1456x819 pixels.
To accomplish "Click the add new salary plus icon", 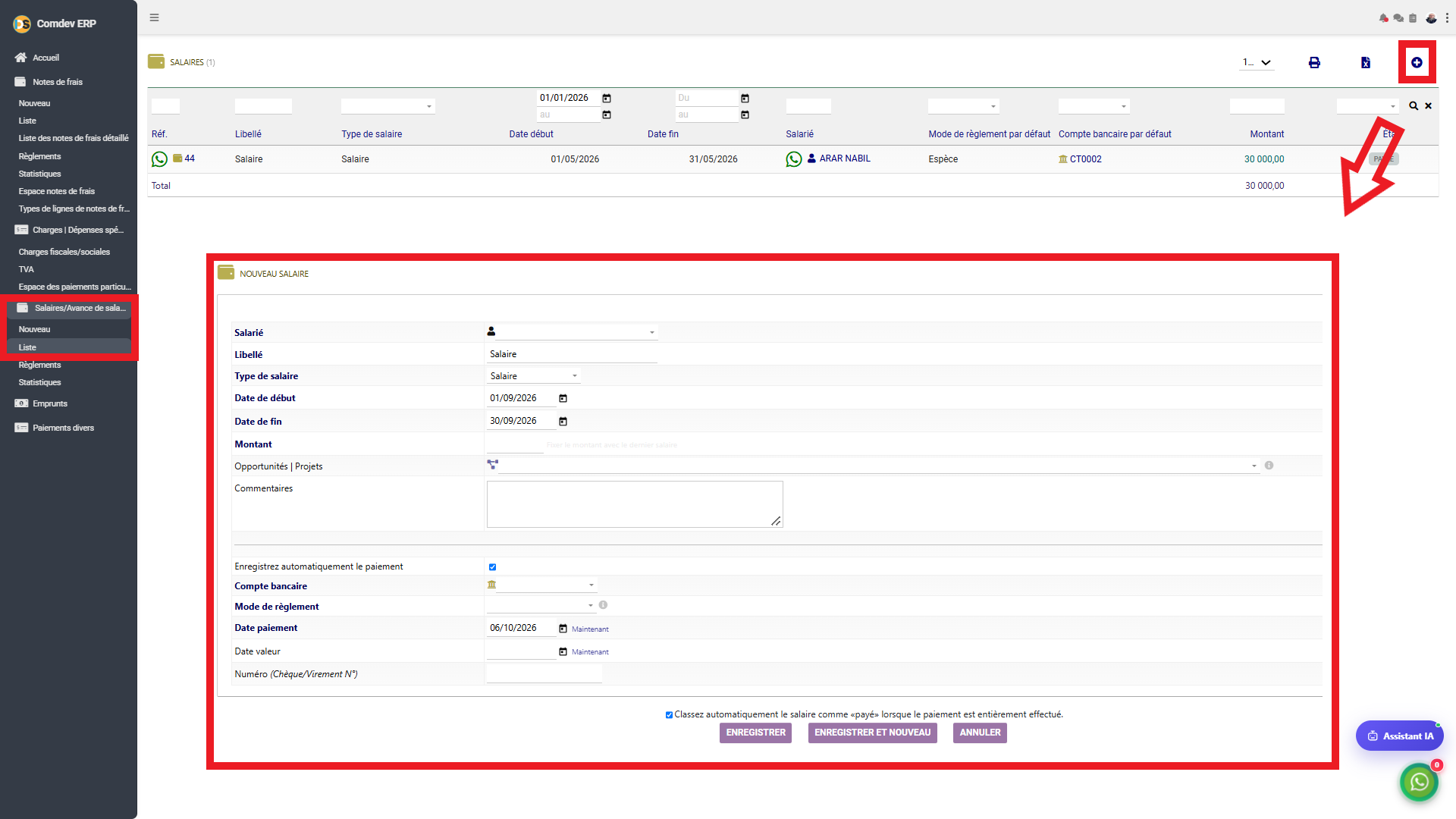I will click(x=1417, y=62).
